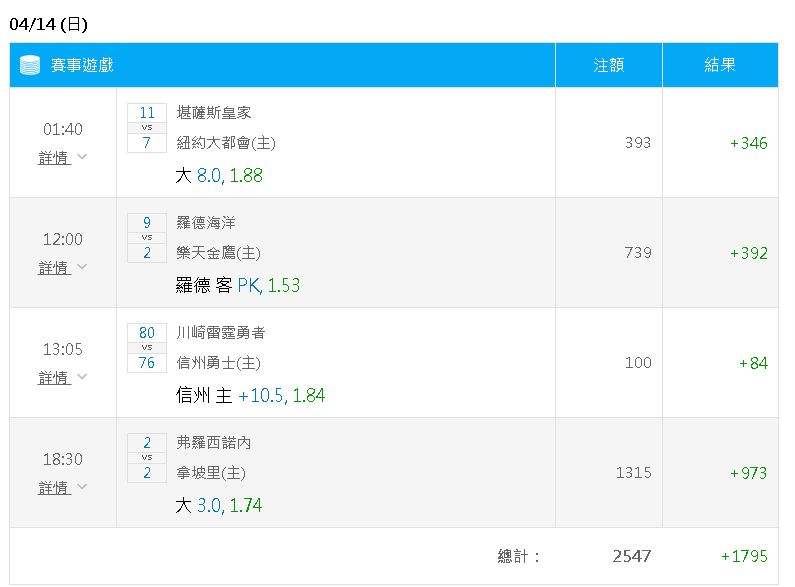Click the 信州 主 +10.5, 1.84 bet line
The height and width of the screenshot is (587, 795).
click(250, 395)
